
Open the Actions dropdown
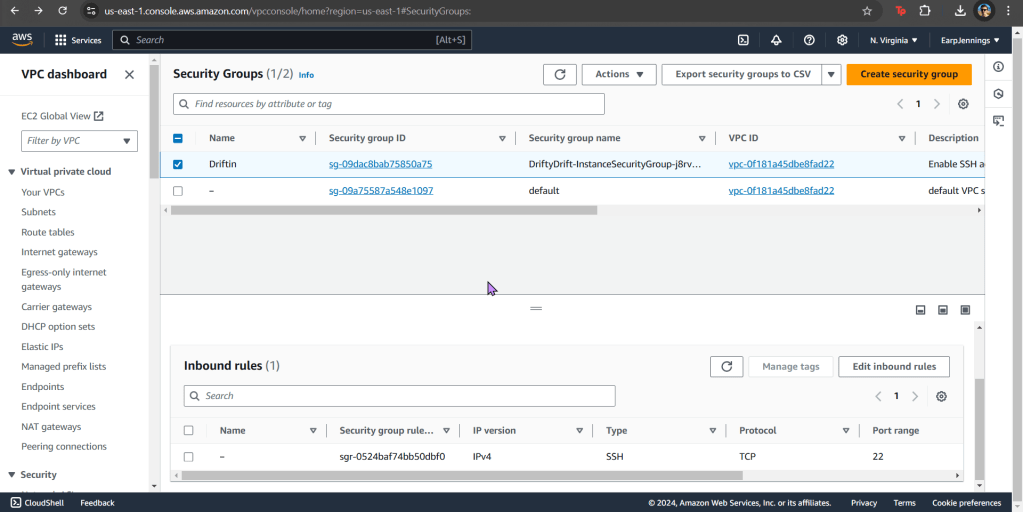[x=618, y=74]
